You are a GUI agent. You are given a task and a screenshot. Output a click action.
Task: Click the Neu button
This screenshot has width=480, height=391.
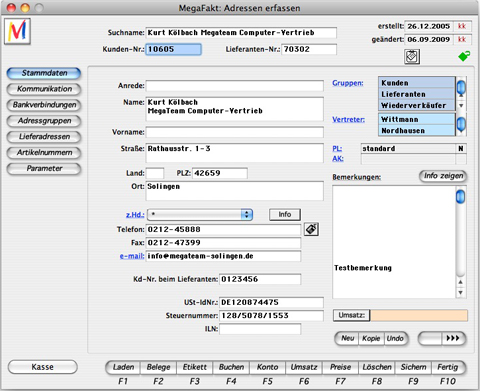click(x=347, y=338)
